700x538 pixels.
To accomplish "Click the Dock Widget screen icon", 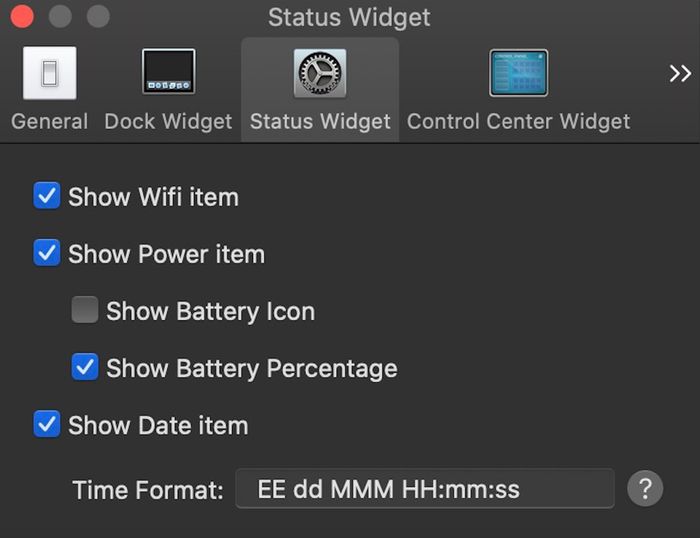I will point(168,73).
